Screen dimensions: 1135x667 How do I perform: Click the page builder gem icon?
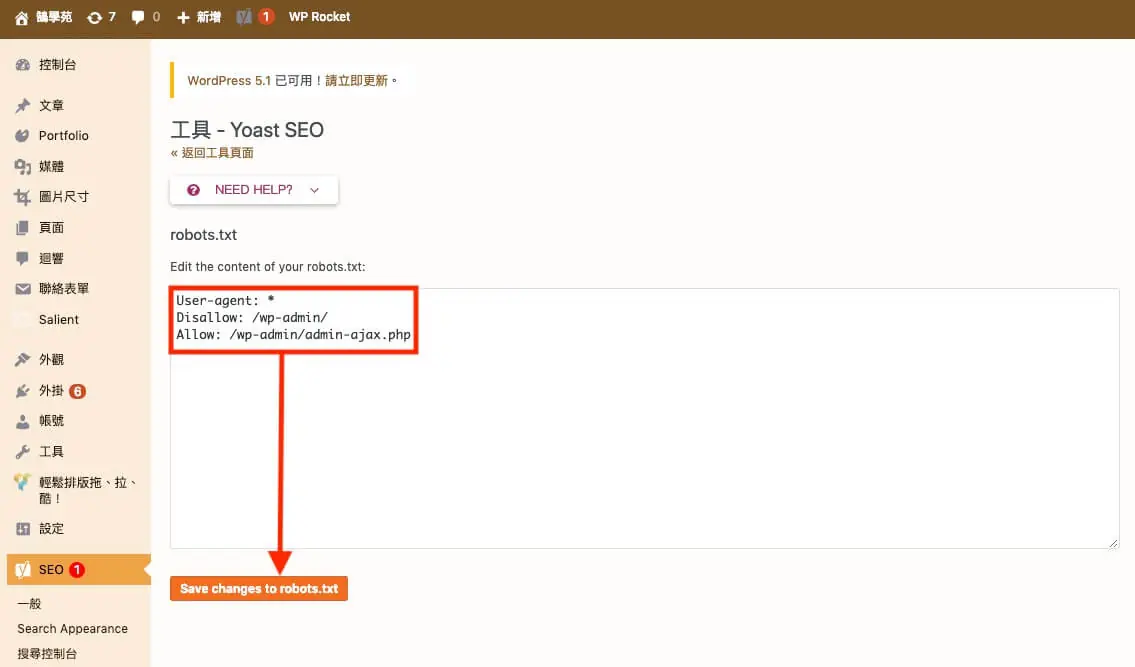[22, 482]
